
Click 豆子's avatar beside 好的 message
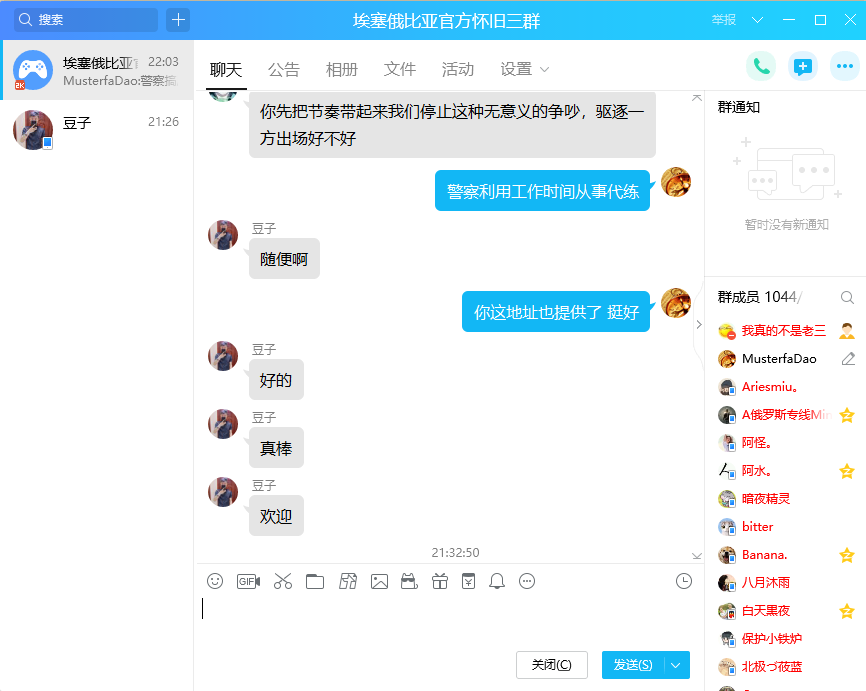point(223,356)
